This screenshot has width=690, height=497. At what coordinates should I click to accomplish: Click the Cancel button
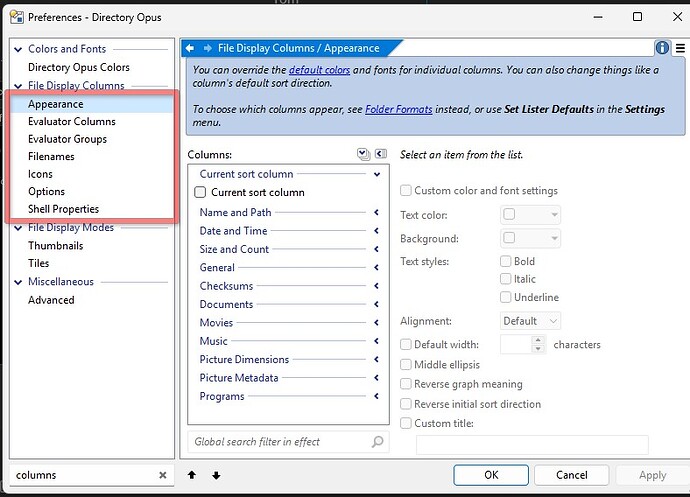(x=572, y=475)
